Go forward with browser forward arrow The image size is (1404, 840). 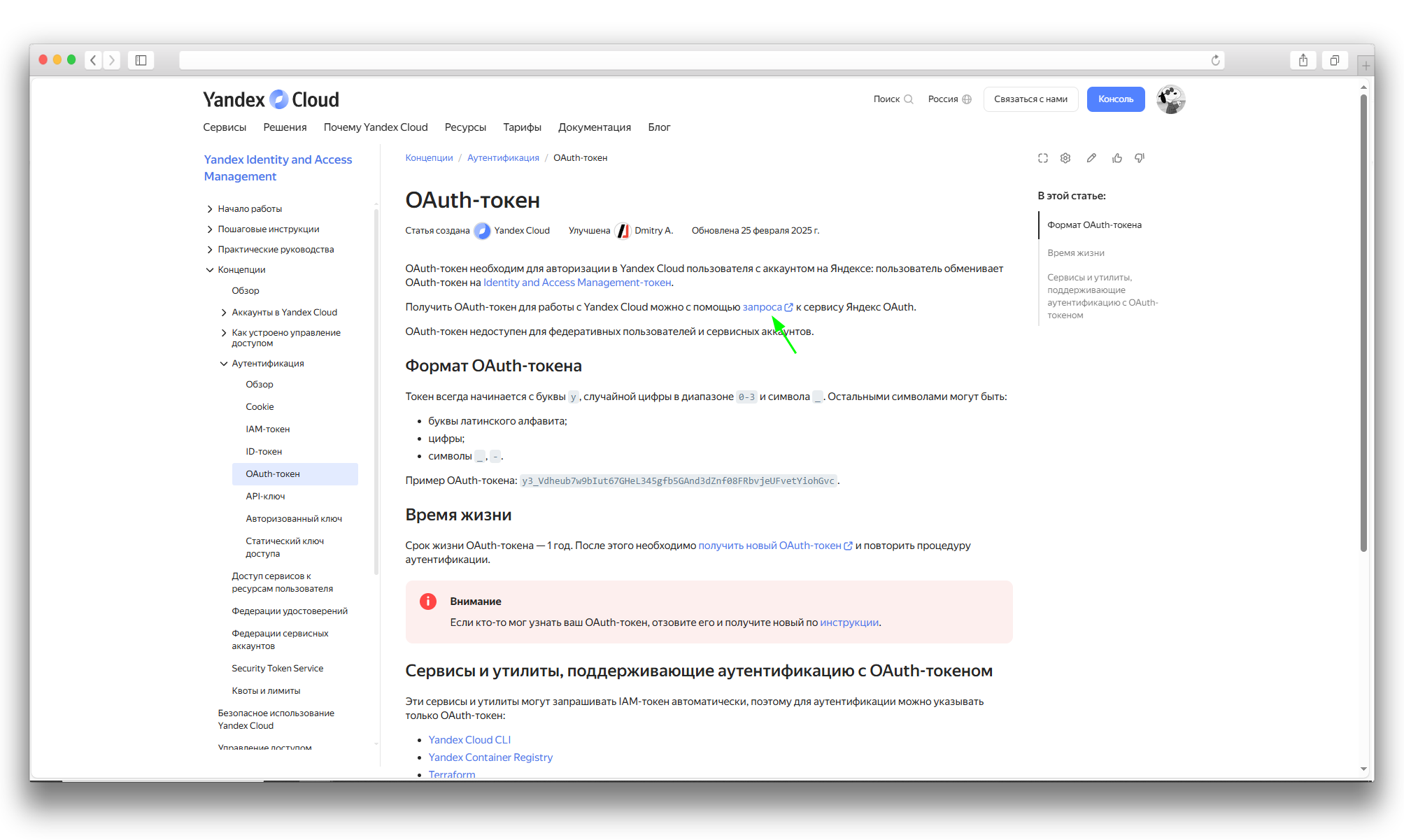coord(111,60)
